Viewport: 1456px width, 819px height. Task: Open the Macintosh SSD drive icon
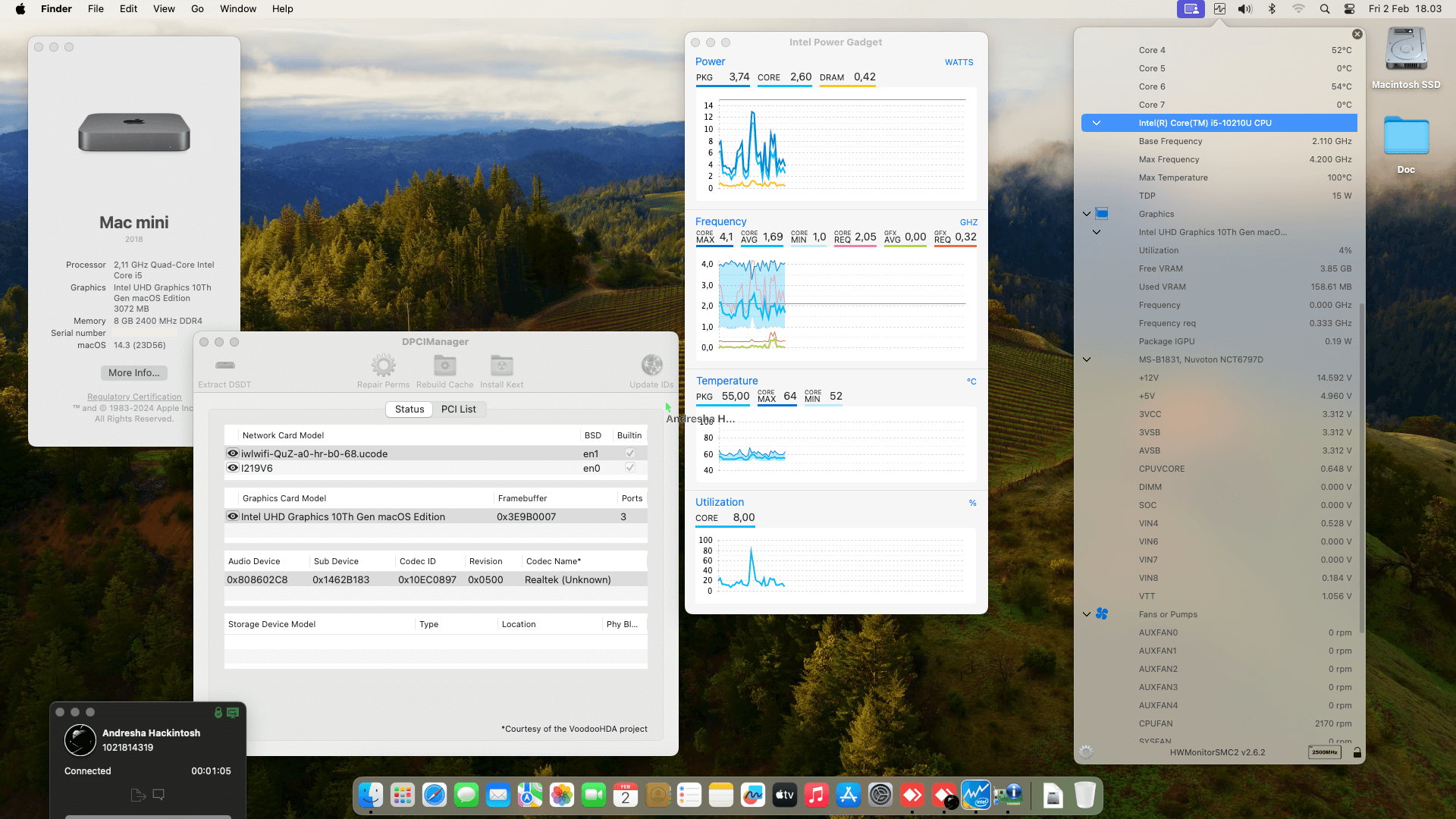coord(1406,50)
